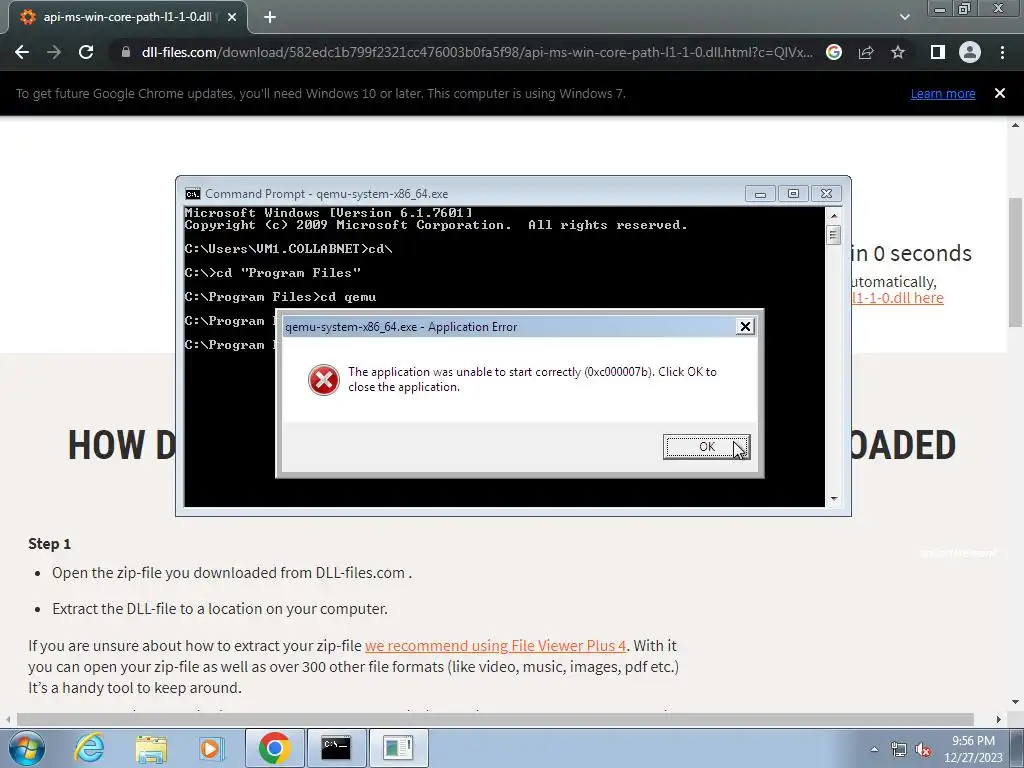Switch to Command Prompt taskbar button
Screen dimensions: 1024x768
pyautogui.click(x=336, y=748)
